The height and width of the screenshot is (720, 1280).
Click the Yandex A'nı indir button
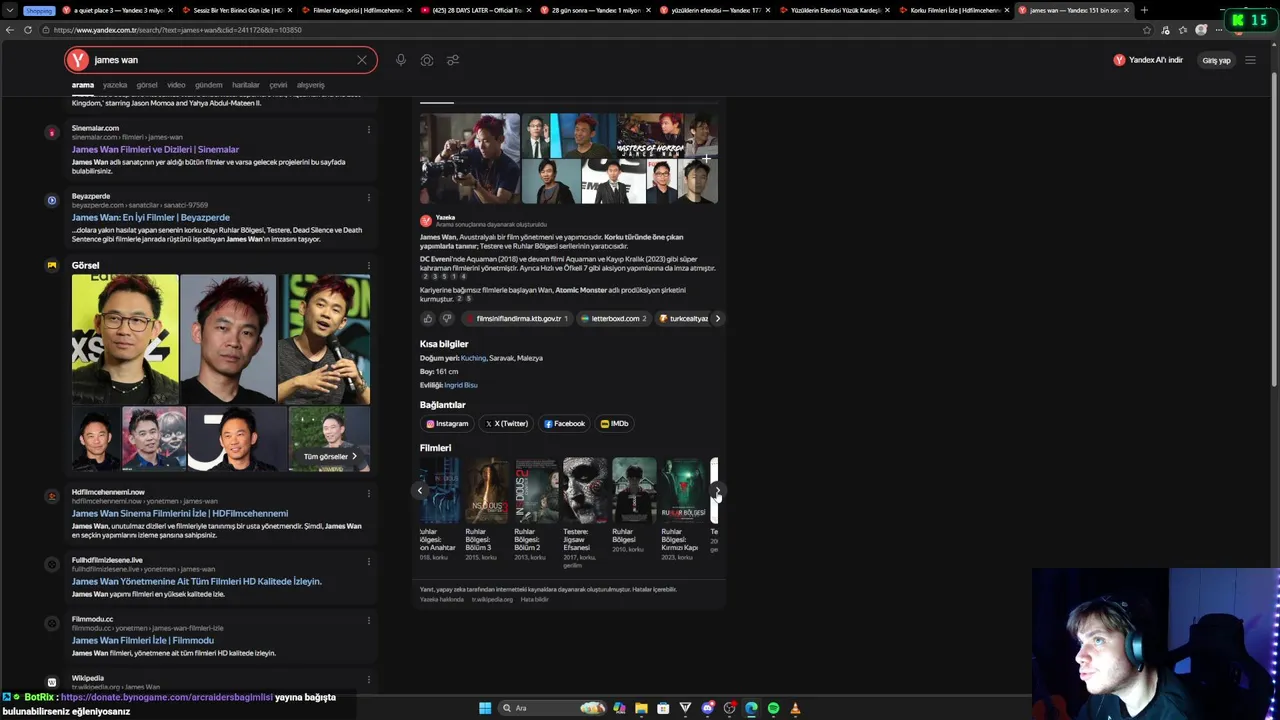(x=1148, y=60)
